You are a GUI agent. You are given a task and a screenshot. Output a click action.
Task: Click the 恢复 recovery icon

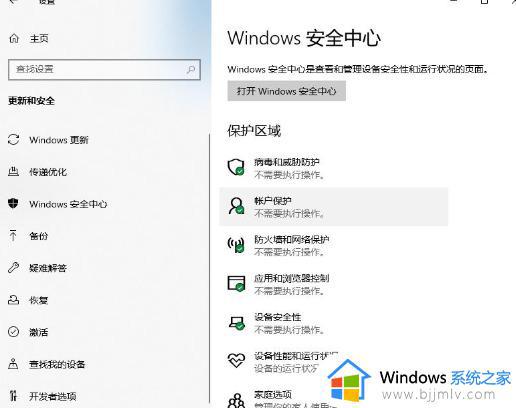[13, 300]
